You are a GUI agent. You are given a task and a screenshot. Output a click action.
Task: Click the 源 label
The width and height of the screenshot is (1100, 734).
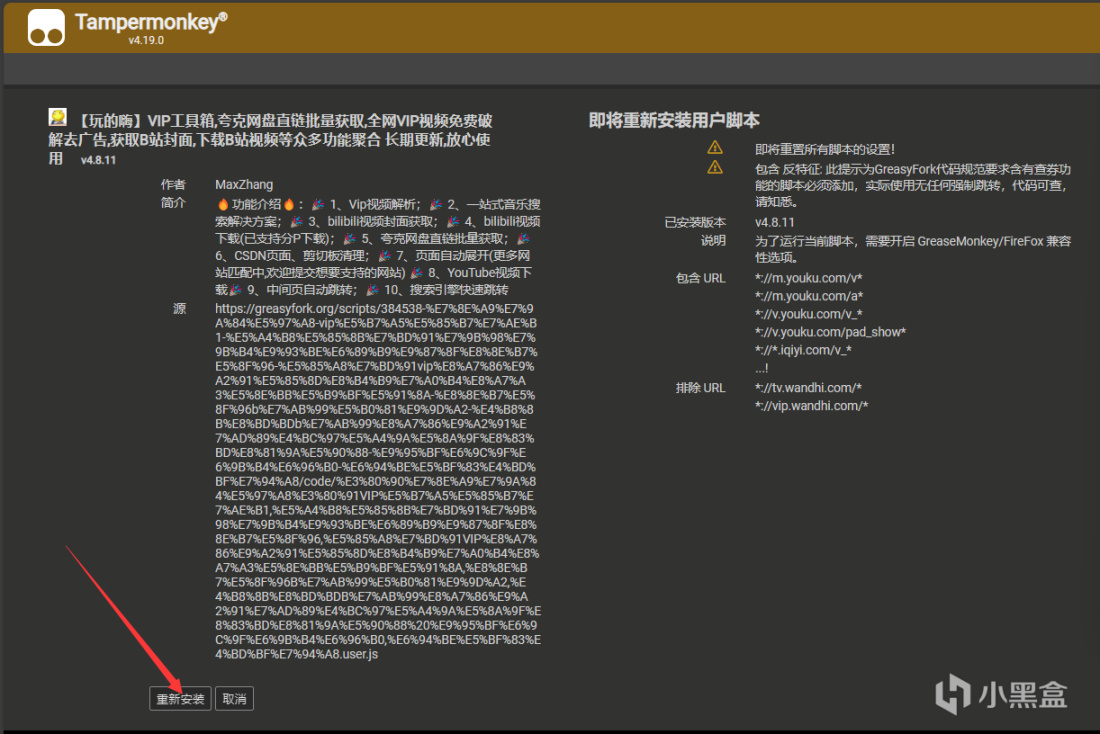coord(180,309)
